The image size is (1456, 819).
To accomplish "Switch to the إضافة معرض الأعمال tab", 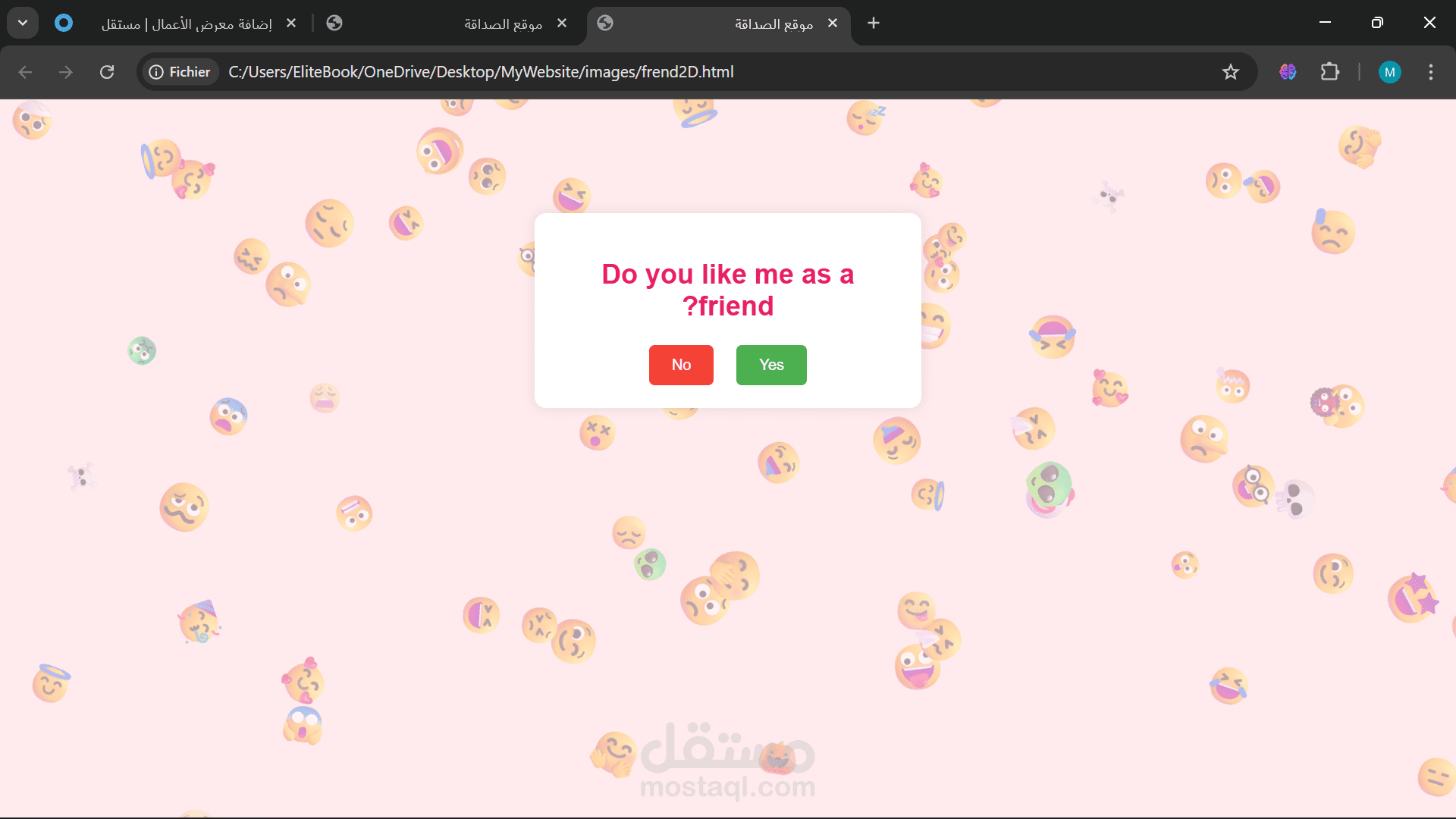I will (x=182, y=24).
